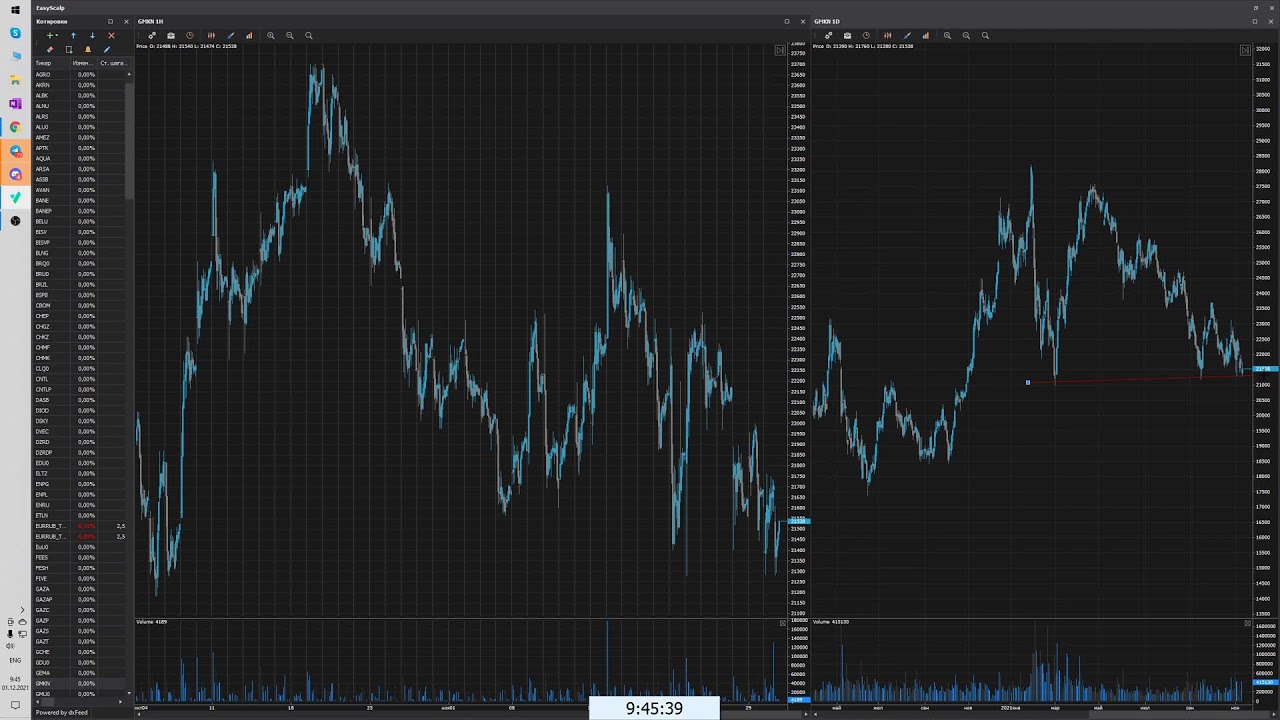Open the dropdown arrow beside the green plus
The image size is (1280, 720).
pos(56,36)
